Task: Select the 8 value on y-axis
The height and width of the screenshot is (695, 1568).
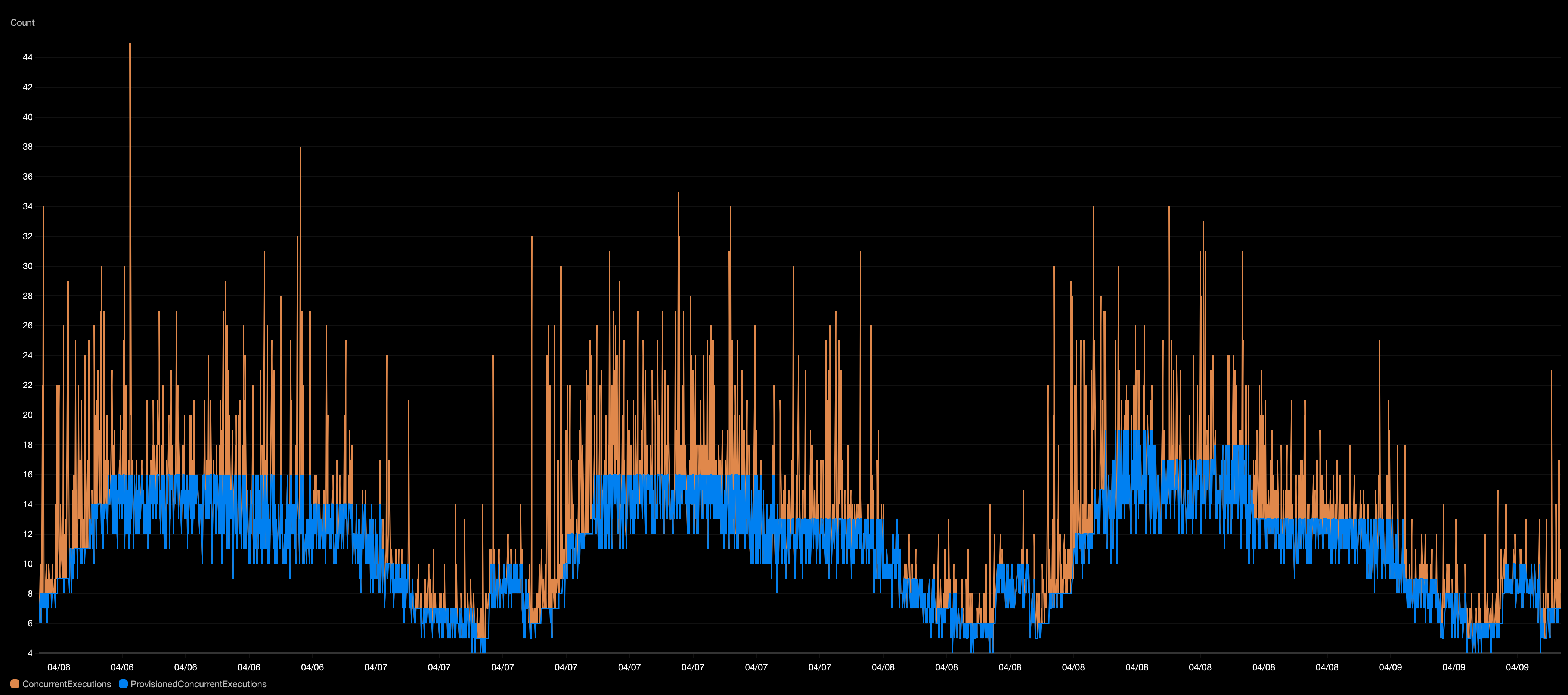Action: 30,593
